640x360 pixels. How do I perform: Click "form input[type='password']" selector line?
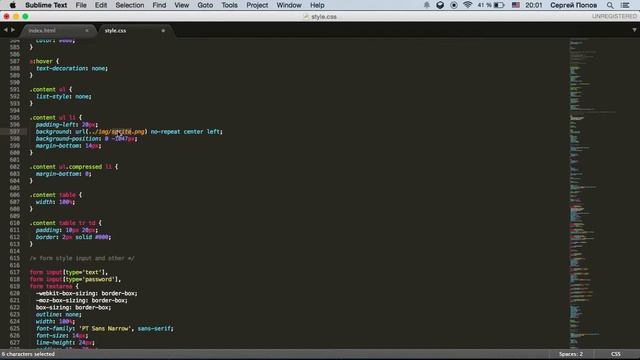pos(76,280)
